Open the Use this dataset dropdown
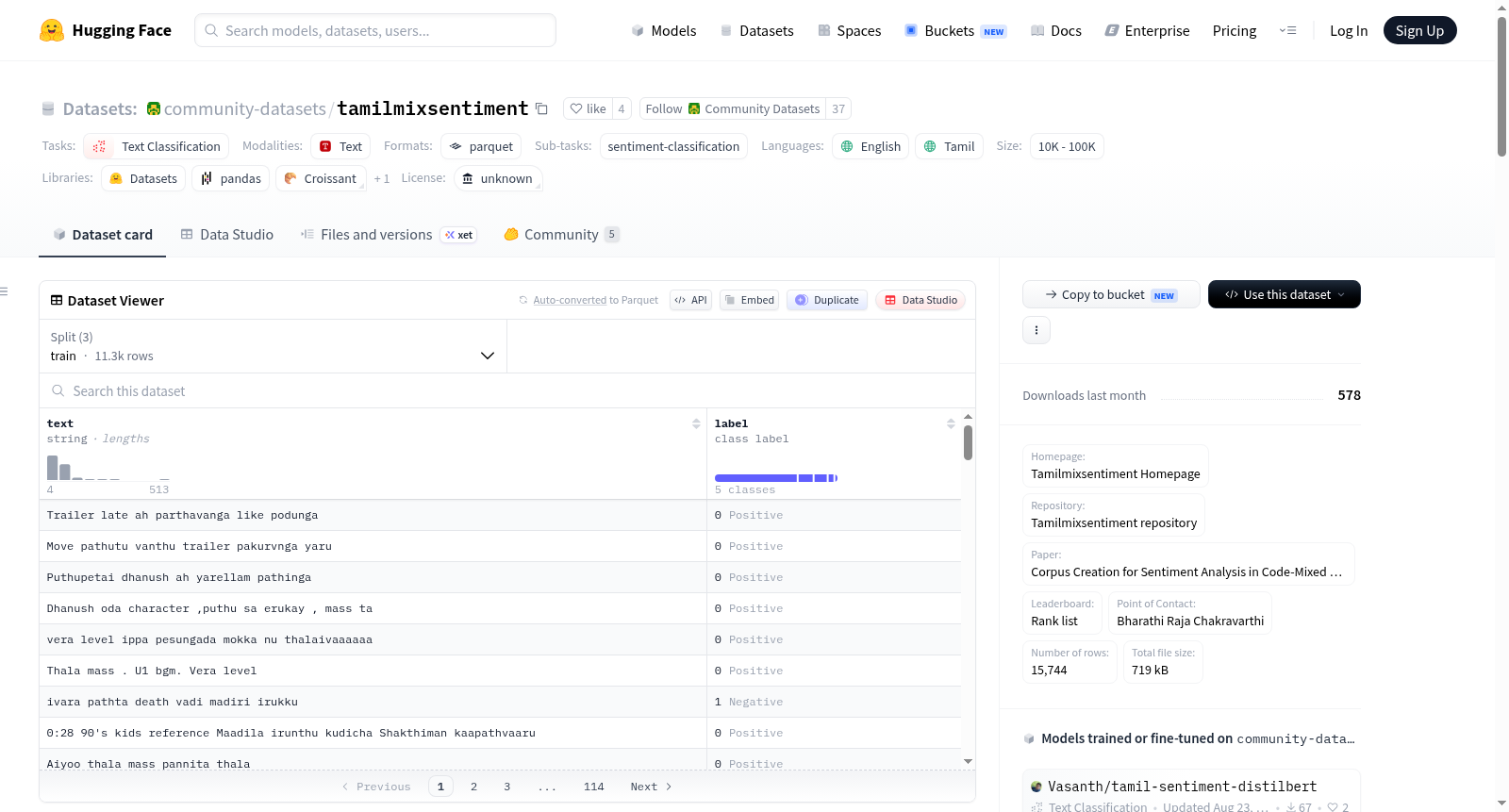This screenshot has height=812, width=1509. pos(1284,294)
